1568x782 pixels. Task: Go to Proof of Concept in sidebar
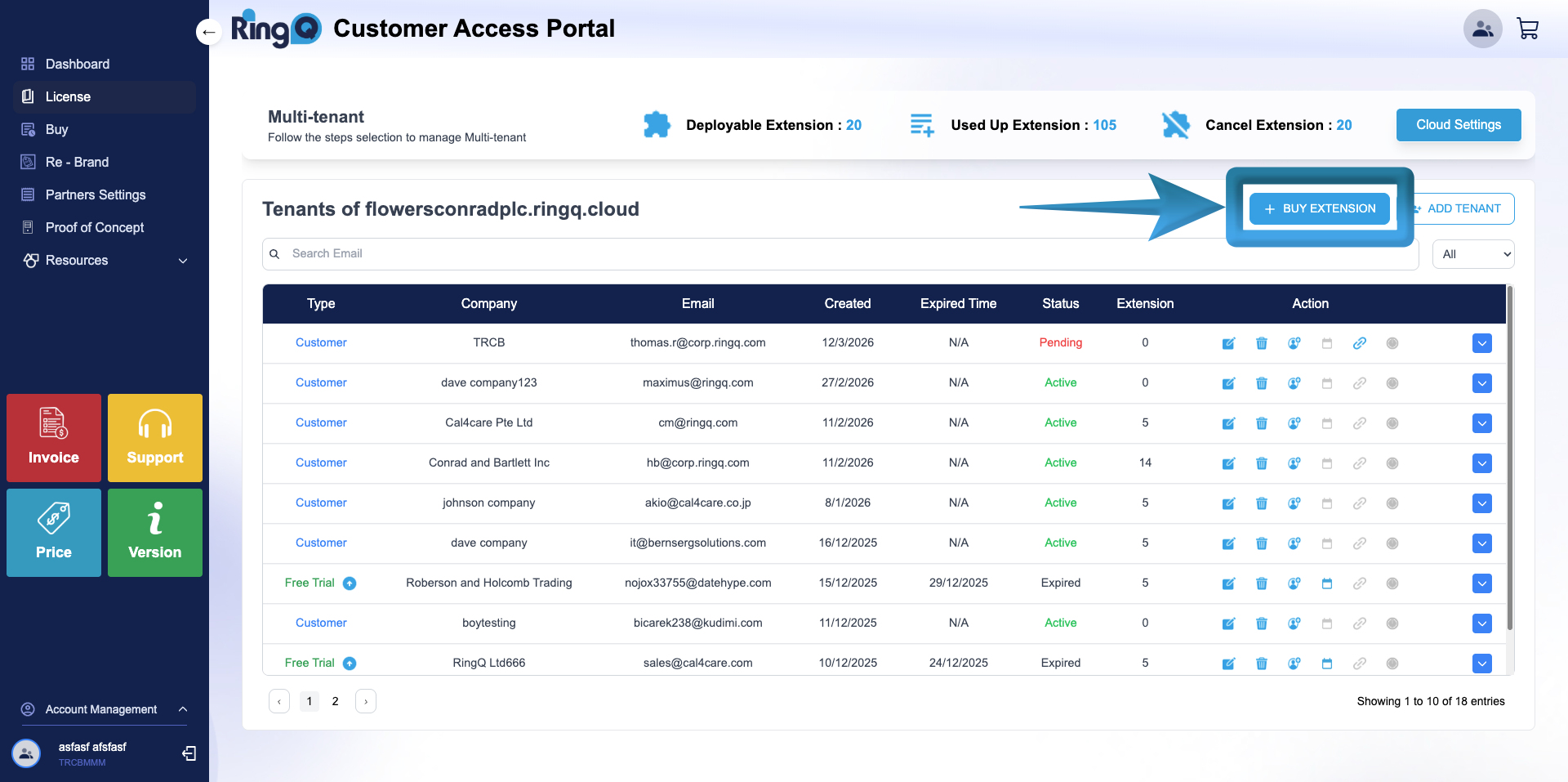tap(94, 227)
